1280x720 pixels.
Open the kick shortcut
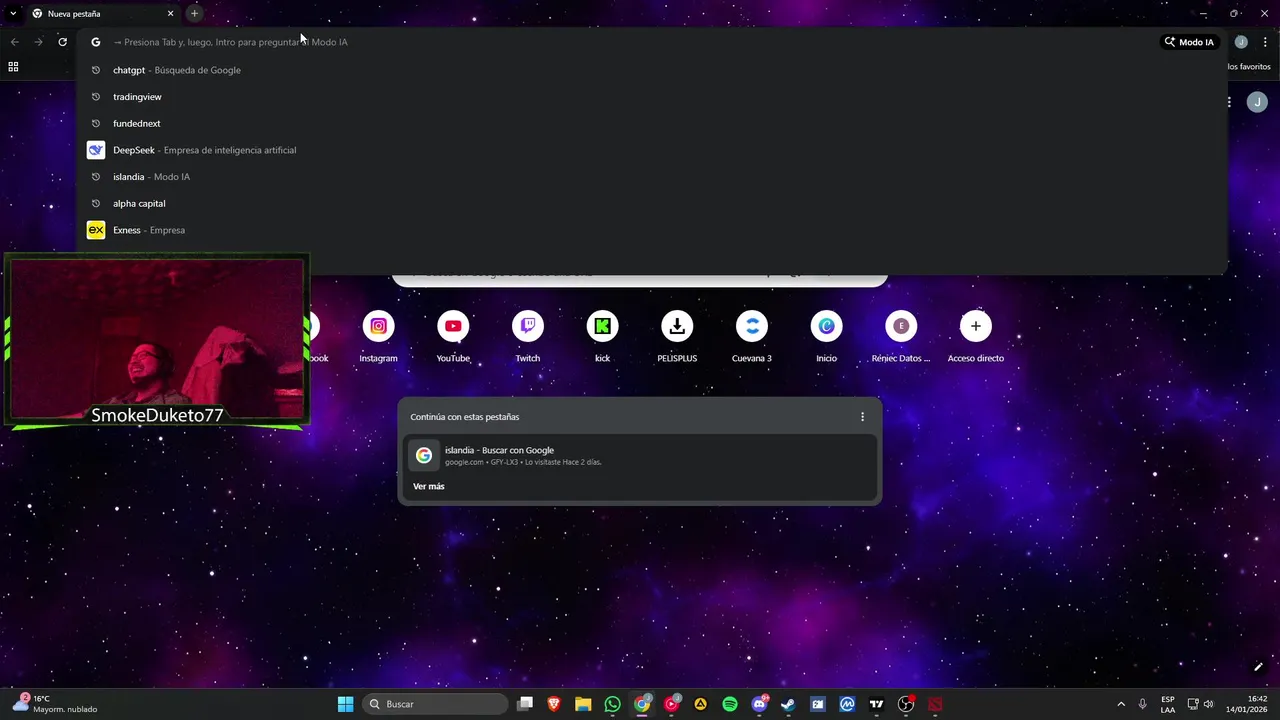(602, 336)
